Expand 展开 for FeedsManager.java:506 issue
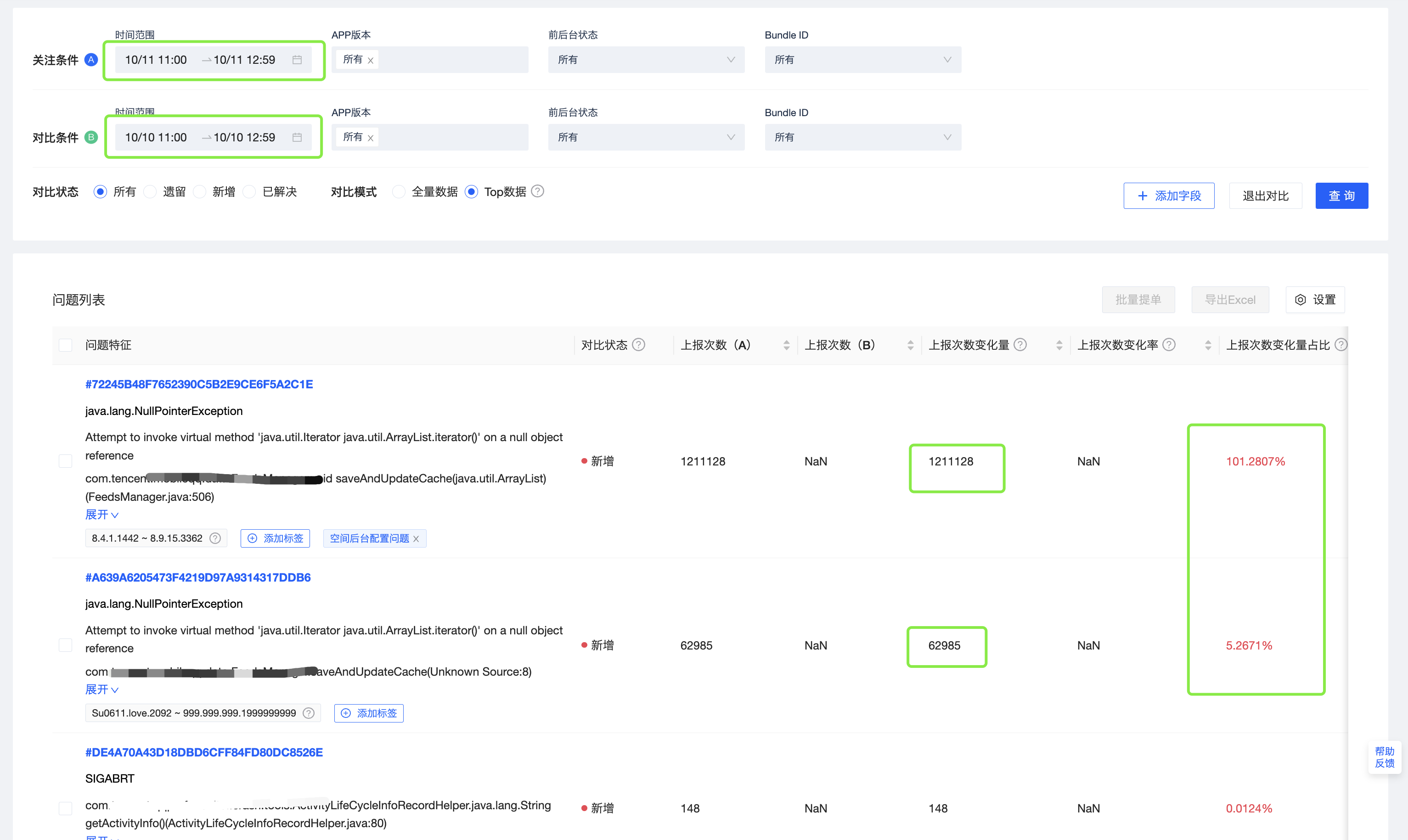This screenshot has width=1408, height=840. tap(102, 515)
